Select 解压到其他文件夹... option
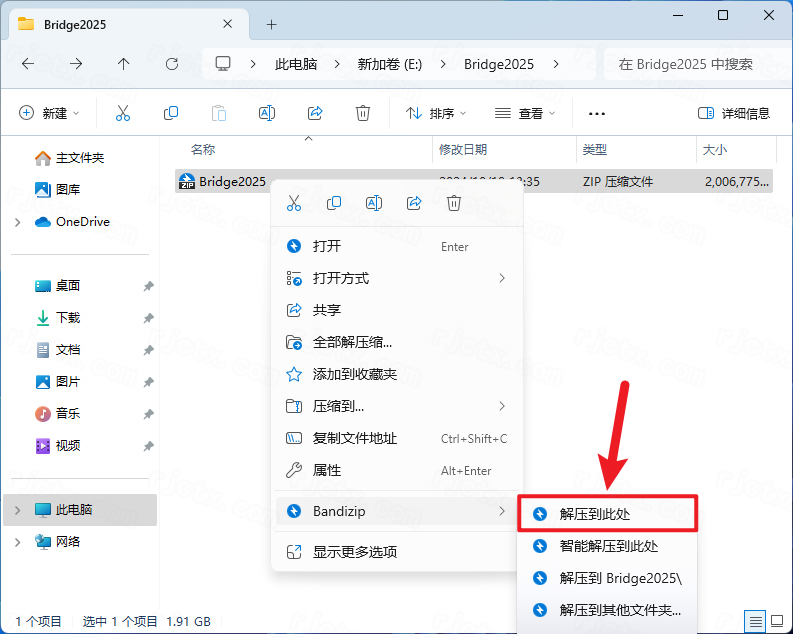Image resolution: width=793 pixels, height=634 pixels. [x=607, y=610]
